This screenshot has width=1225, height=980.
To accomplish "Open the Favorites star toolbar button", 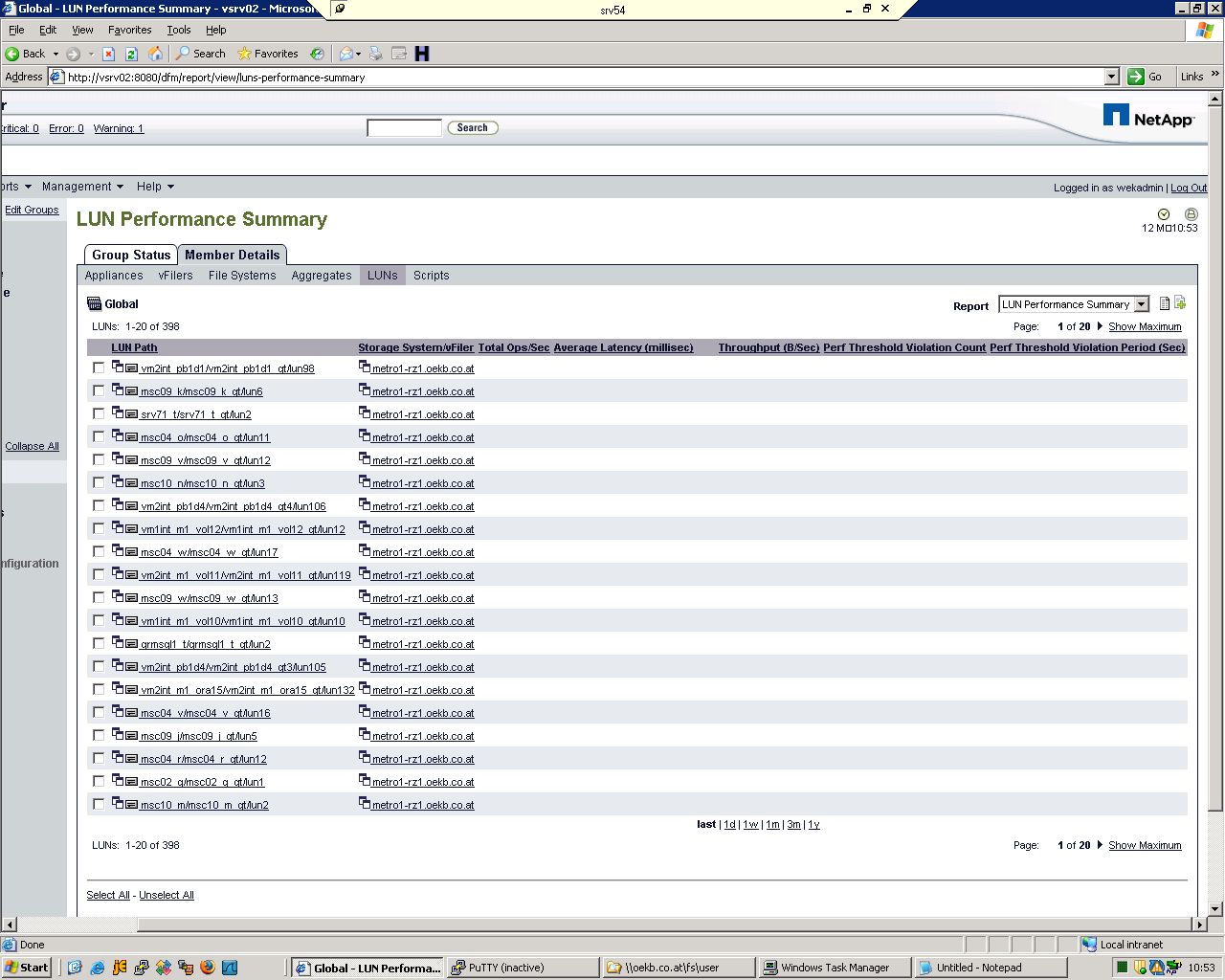I will coord(268,54).
